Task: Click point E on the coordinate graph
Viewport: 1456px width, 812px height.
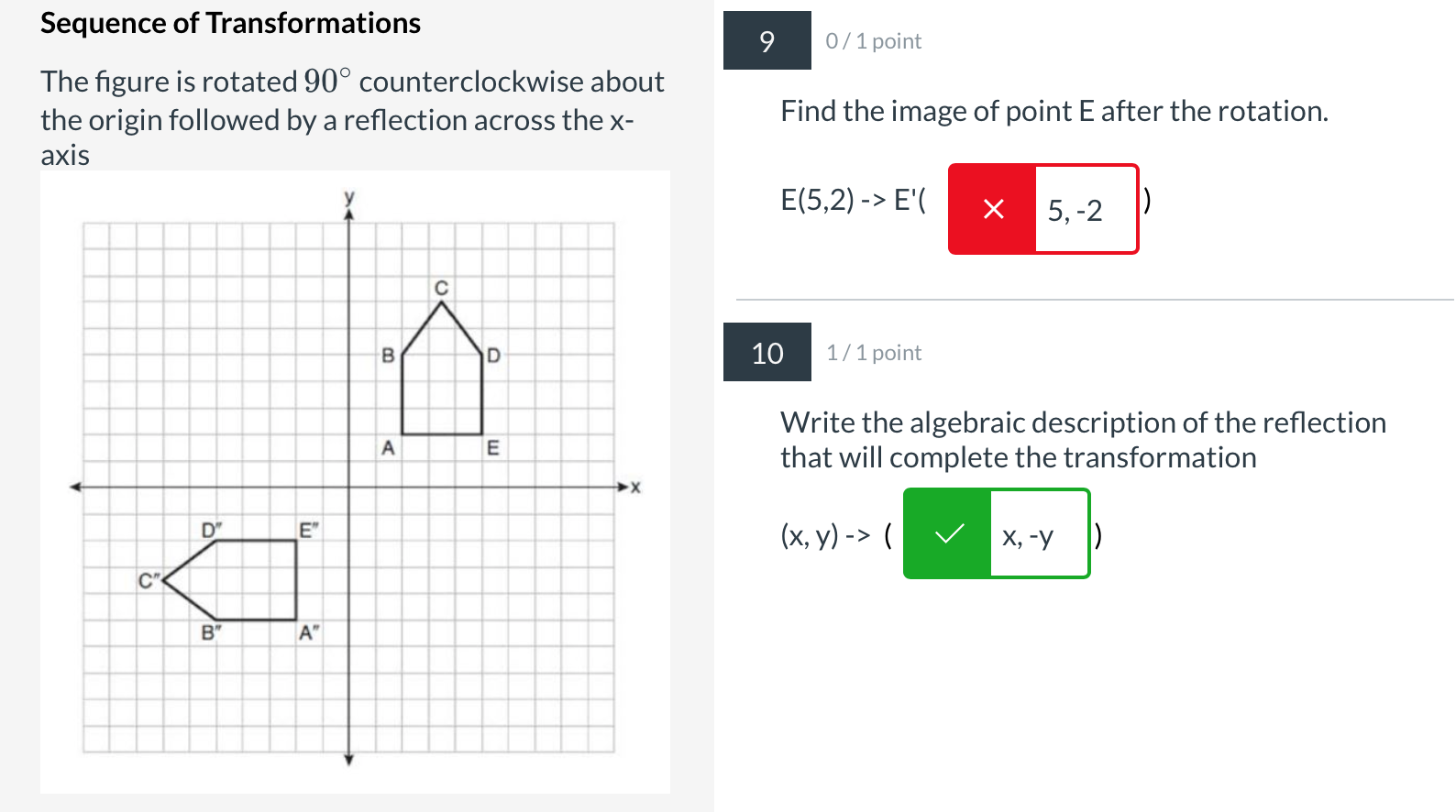Action: coord(495,447)
